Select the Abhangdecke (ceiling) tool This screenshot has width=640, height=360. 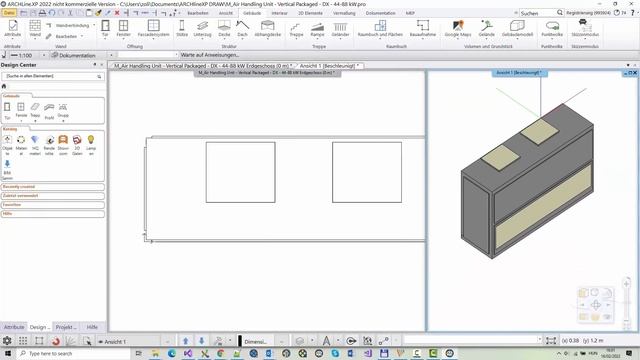tap(268, 29)
